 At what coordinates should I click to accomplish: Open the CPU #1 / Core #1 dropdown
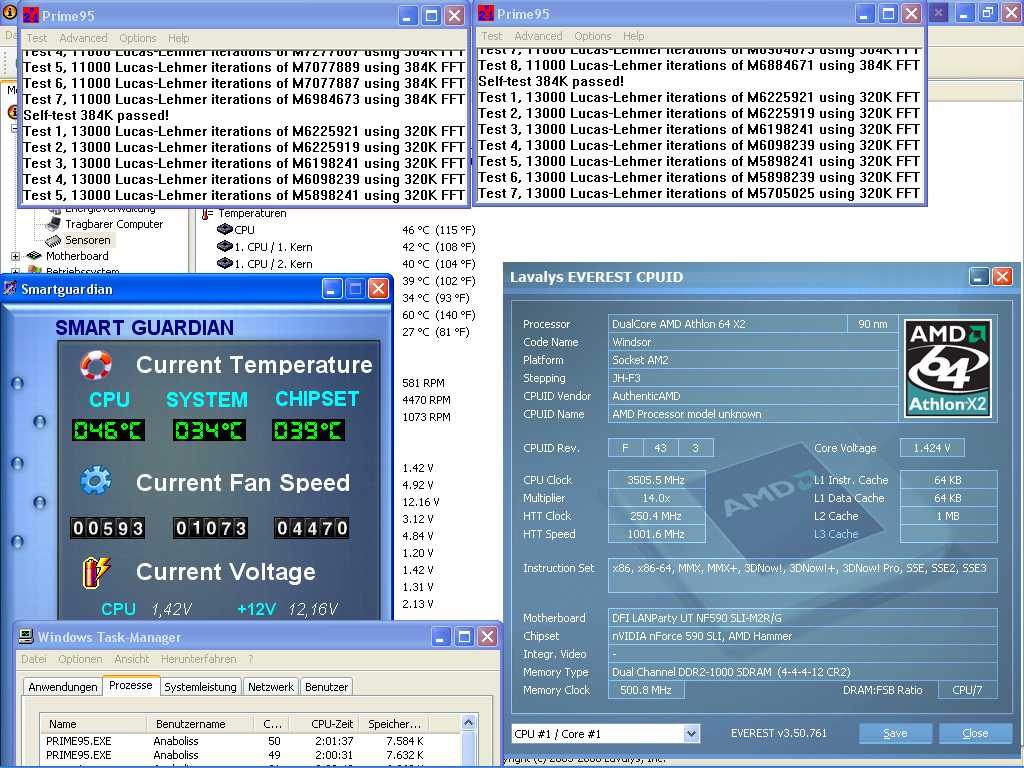click(692, 734)
